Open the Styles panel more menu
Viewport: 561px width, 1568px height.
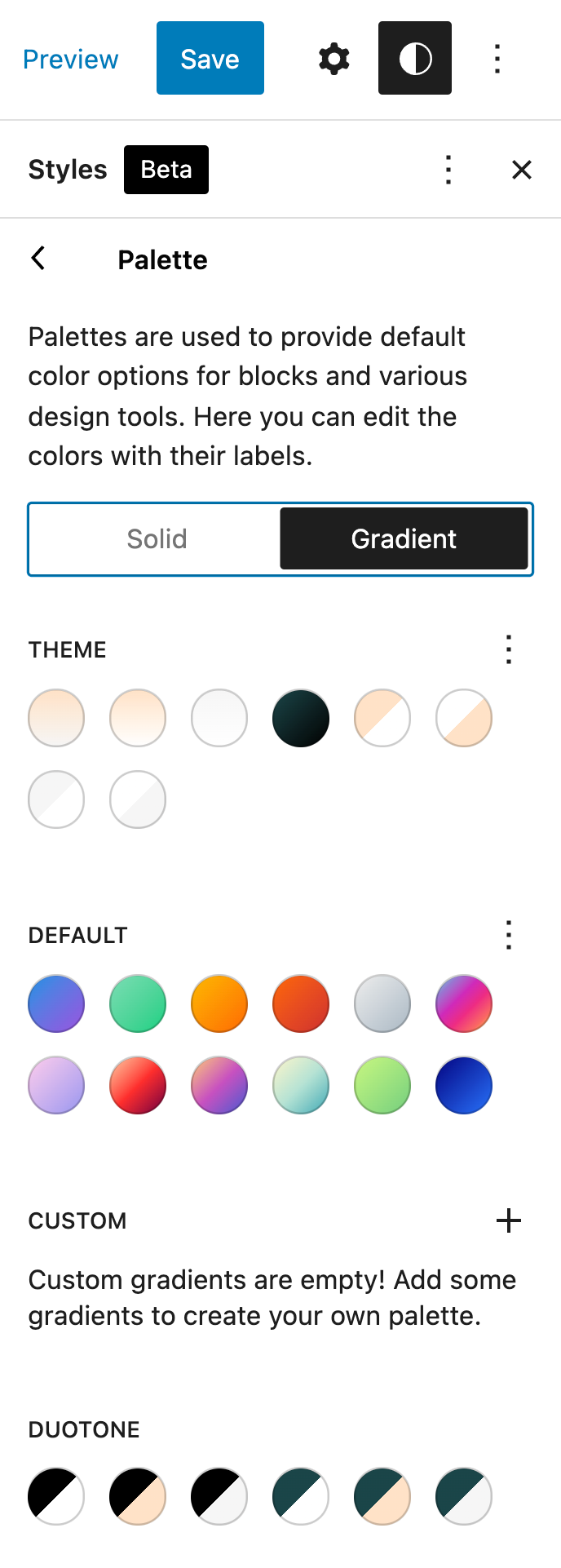coord(448,170)
